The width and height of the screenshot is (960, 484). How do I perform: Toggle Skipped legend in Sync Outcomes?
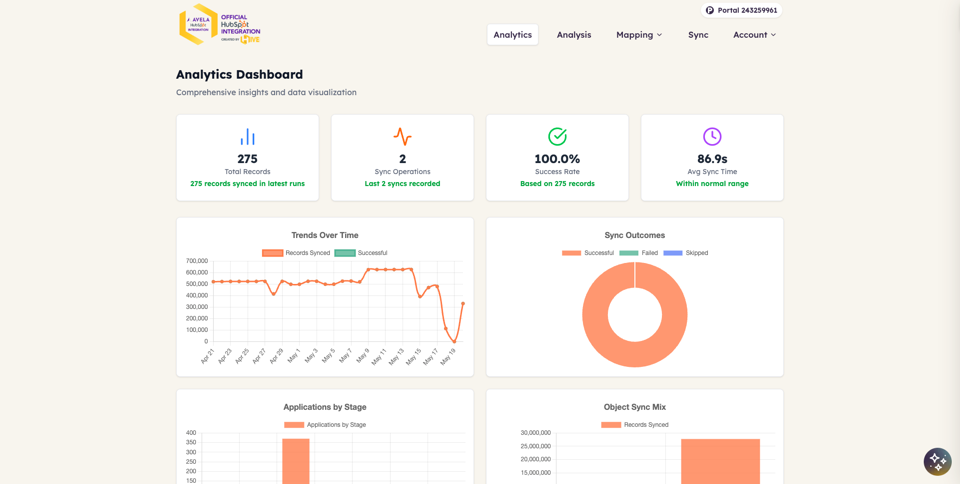[685, 253]
